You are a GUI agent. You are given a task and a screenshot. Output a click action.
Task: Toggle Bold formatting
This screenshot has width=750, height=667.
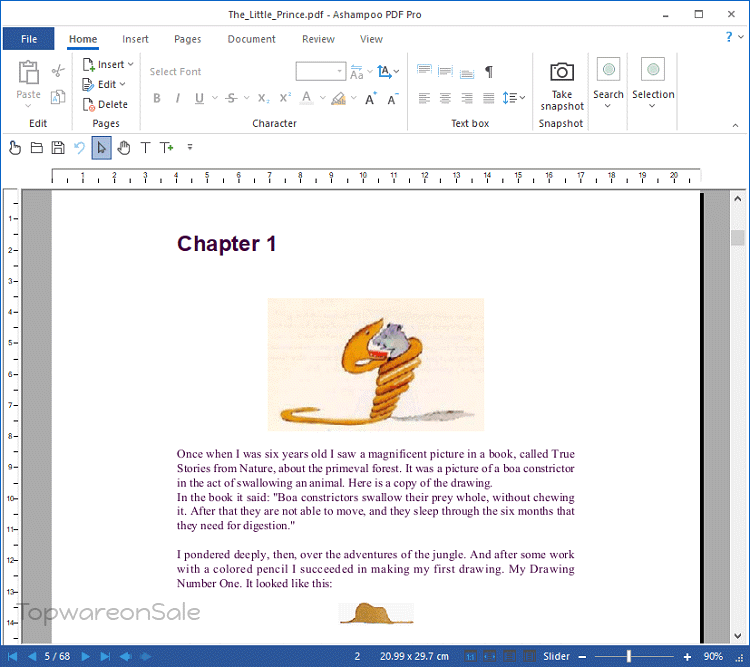(x=156, y=98)
